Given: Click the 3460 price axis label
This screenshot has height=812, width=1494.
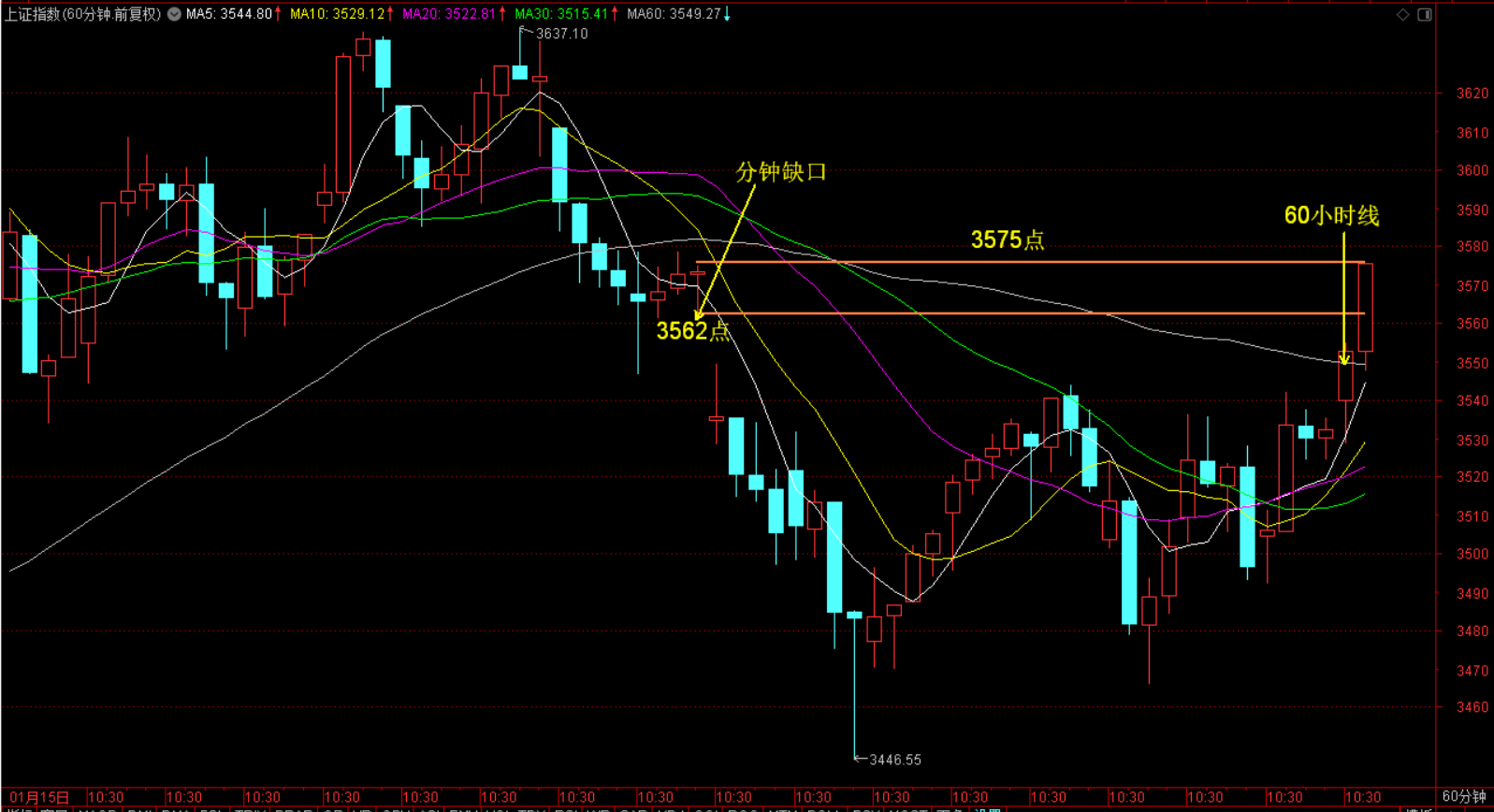Looking at the screenshot, I should coord(1472,707).
